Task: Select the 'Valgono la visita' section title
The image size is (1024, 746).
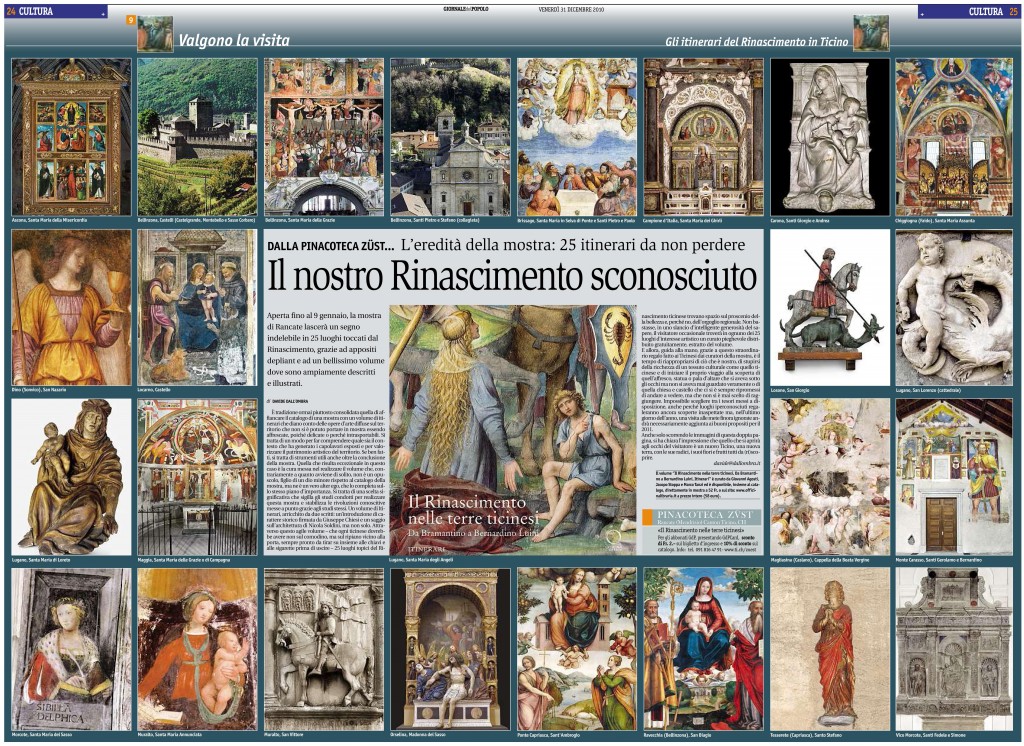Action: tap(234, 41)
